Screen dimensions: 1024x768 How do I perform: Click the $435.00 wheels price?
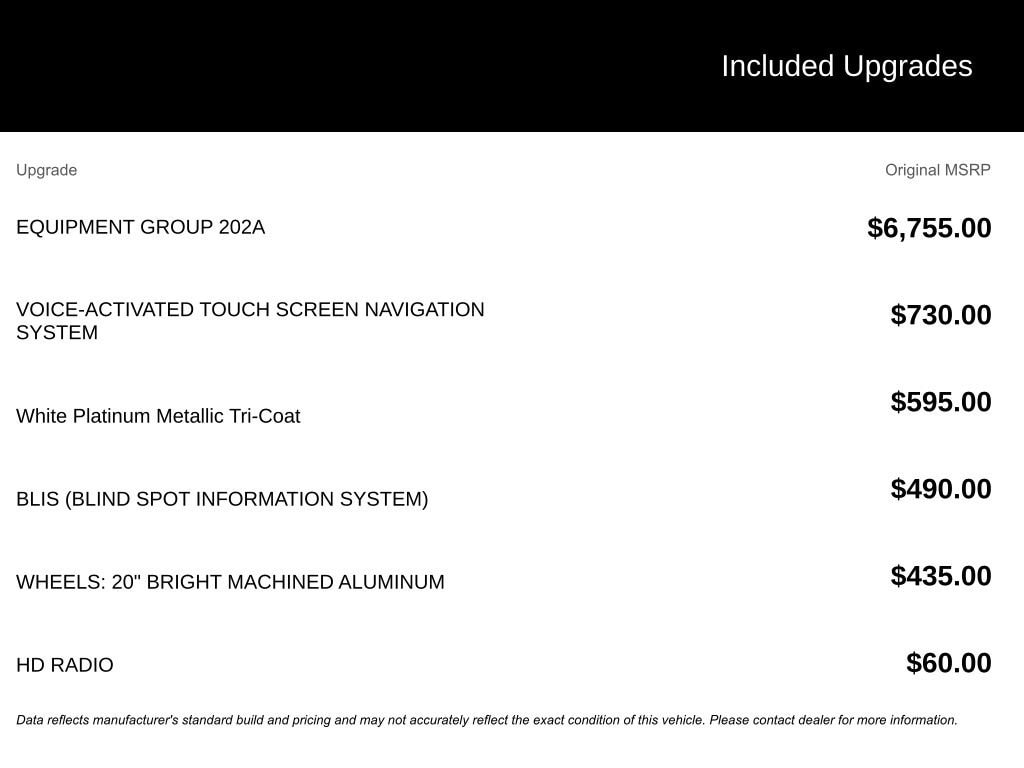[x=940, y=576]
